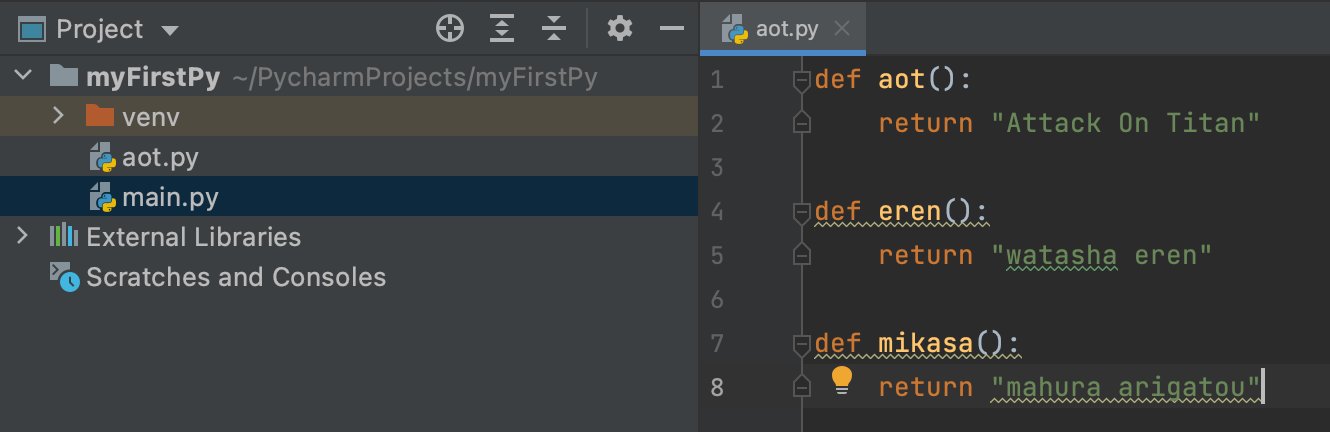The width and height of the screenshot is (1330, 432).
Task: Click the Python icon on aot.py tab
Action: (735, 29)
